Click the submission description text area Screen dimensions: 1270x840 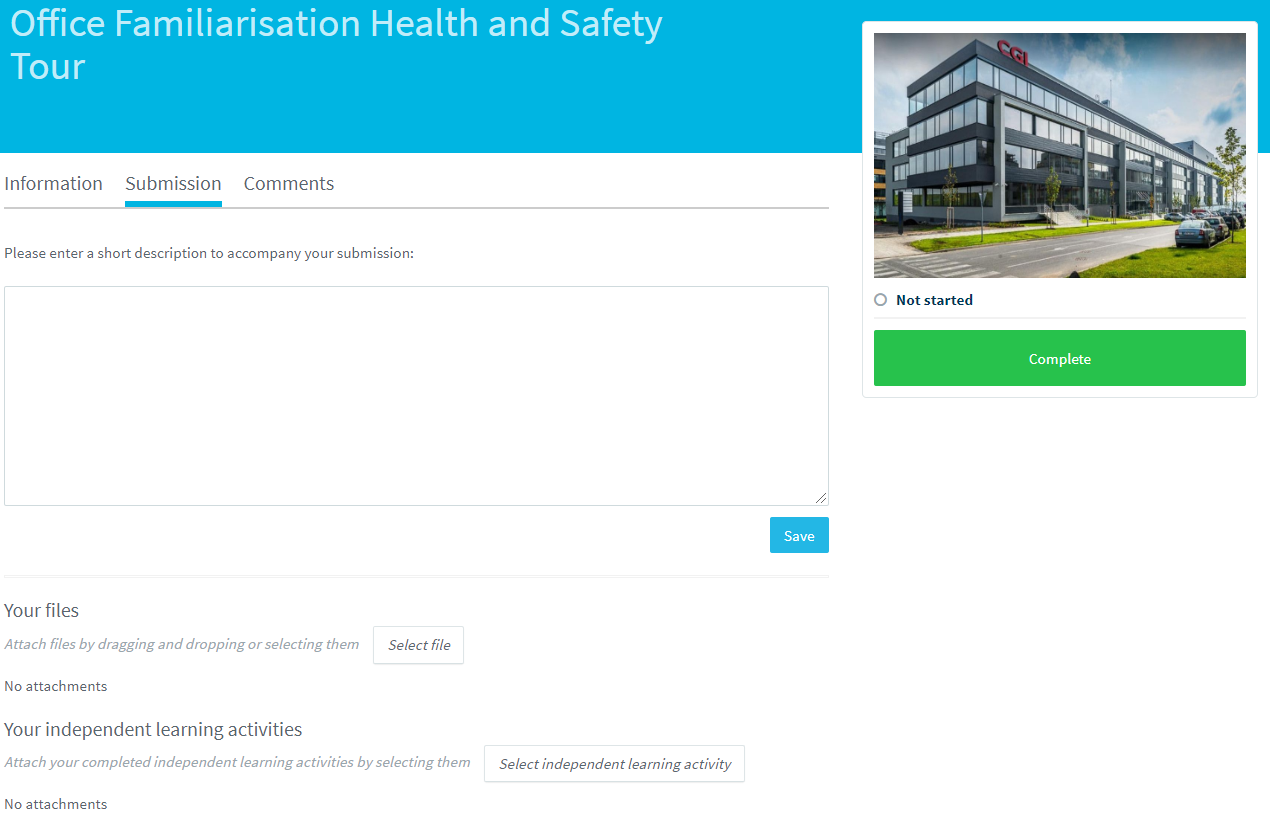(x=416, y=396)
